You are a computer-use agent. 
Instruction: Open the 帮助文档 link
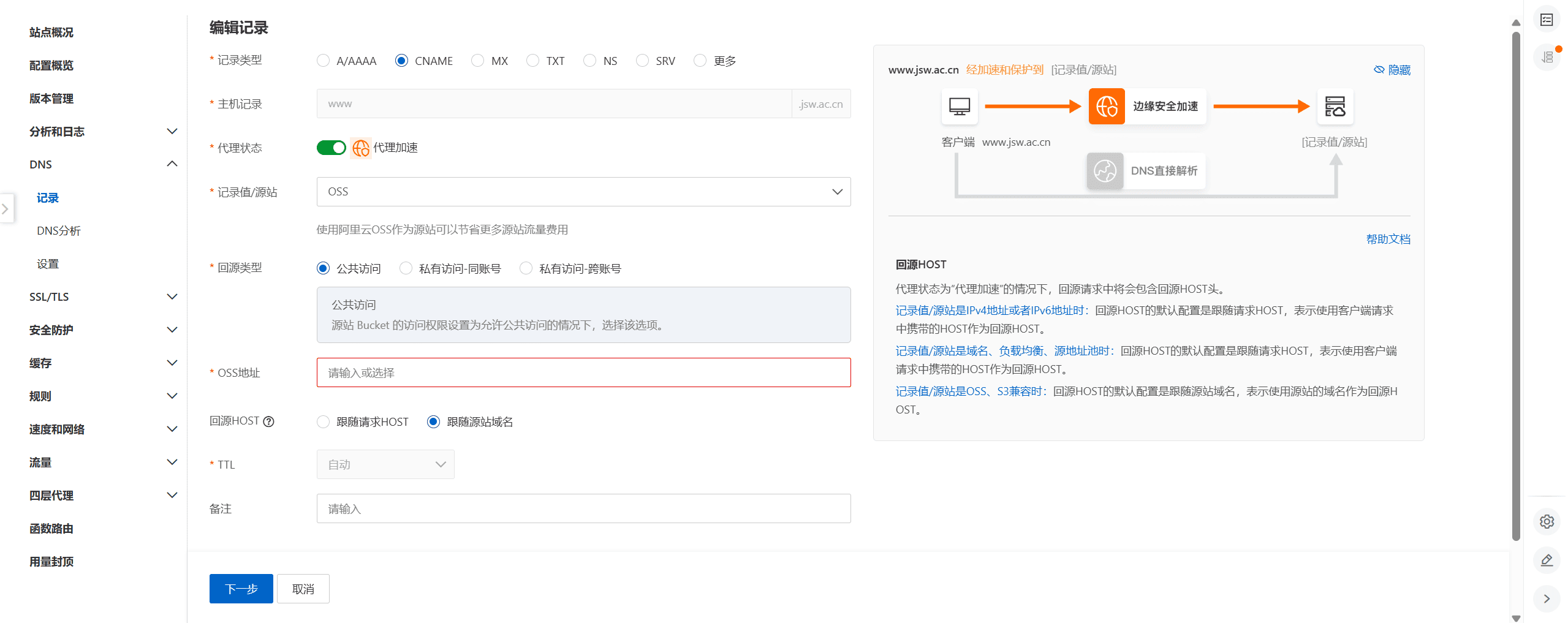coord(1388,239)
